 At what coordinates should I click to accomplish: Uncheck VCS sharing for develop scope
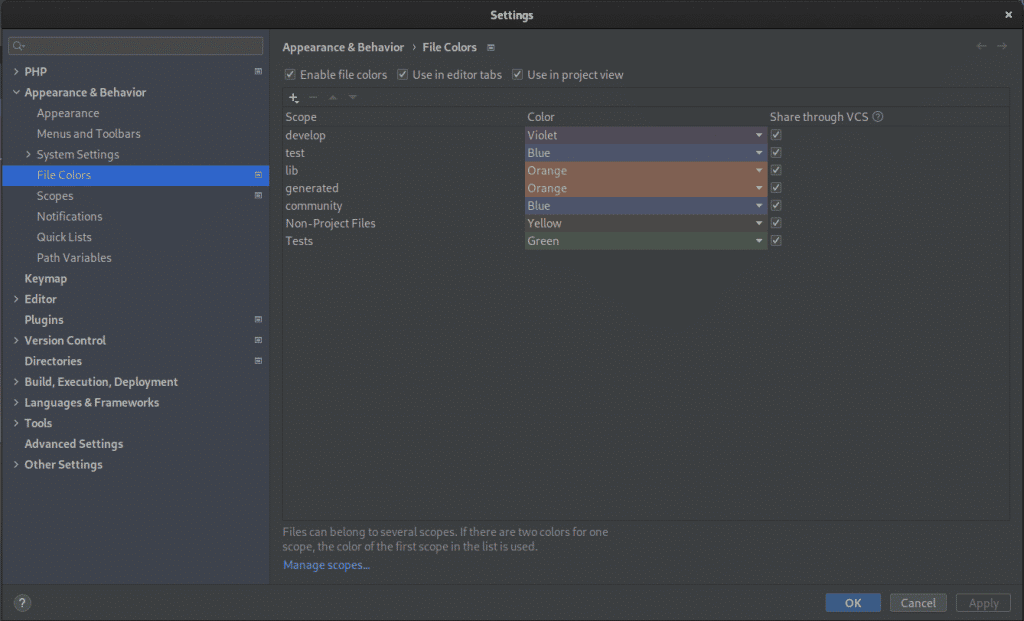[x=776, y=135]
